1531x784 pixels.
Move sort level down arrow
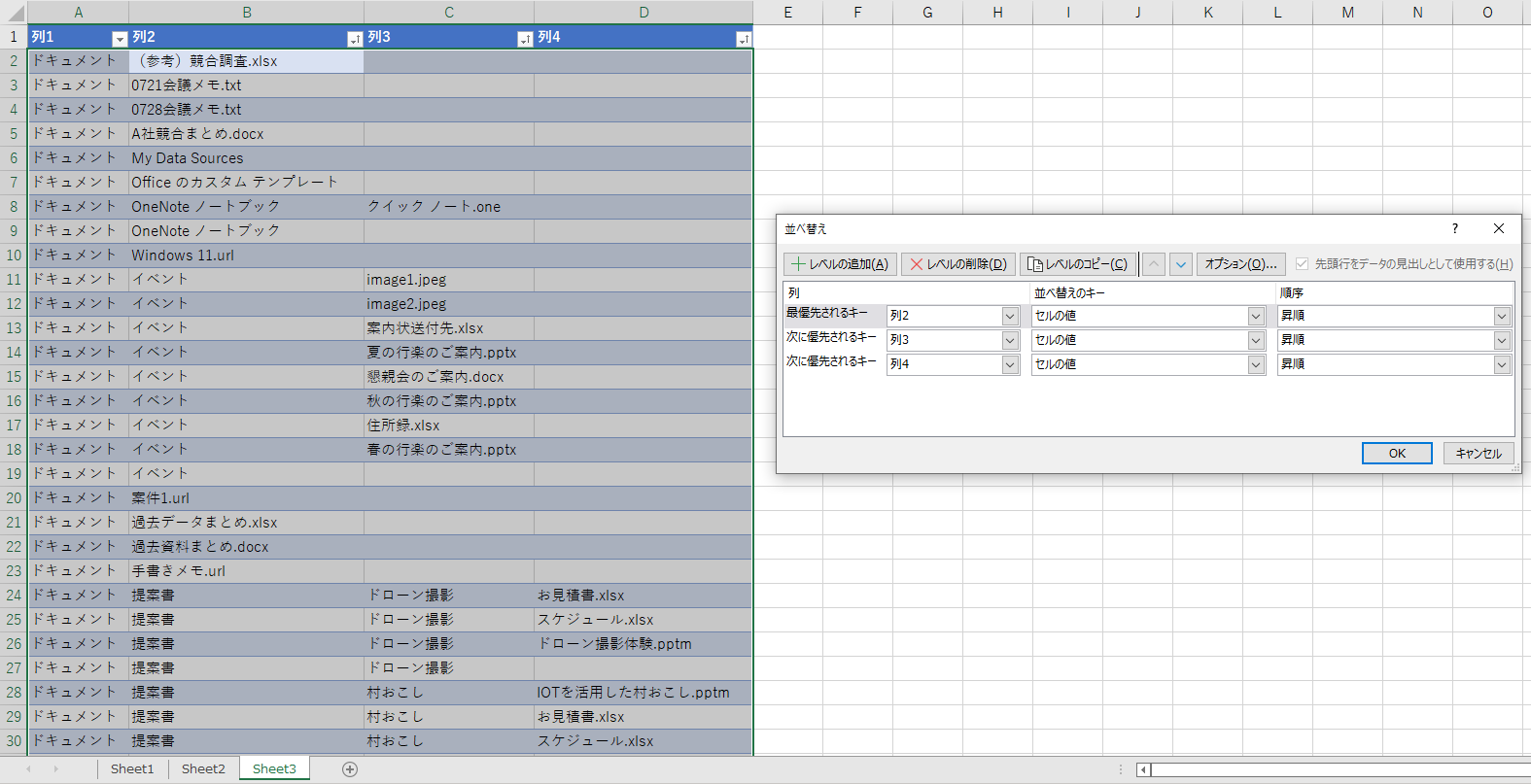pyautogui.click(x=1181, y=264)
